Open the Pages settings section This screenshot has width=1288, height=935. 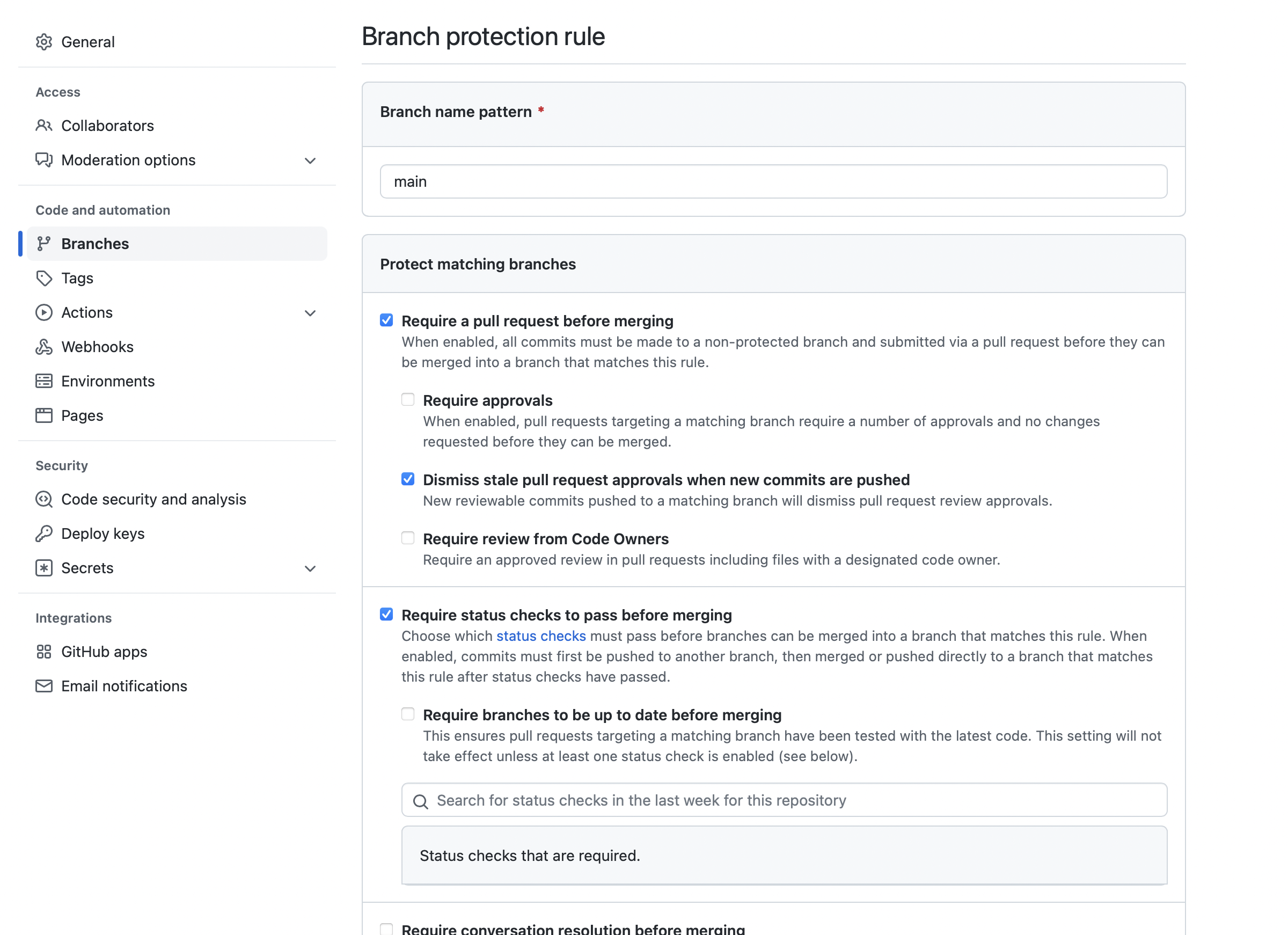pos(82,416)
